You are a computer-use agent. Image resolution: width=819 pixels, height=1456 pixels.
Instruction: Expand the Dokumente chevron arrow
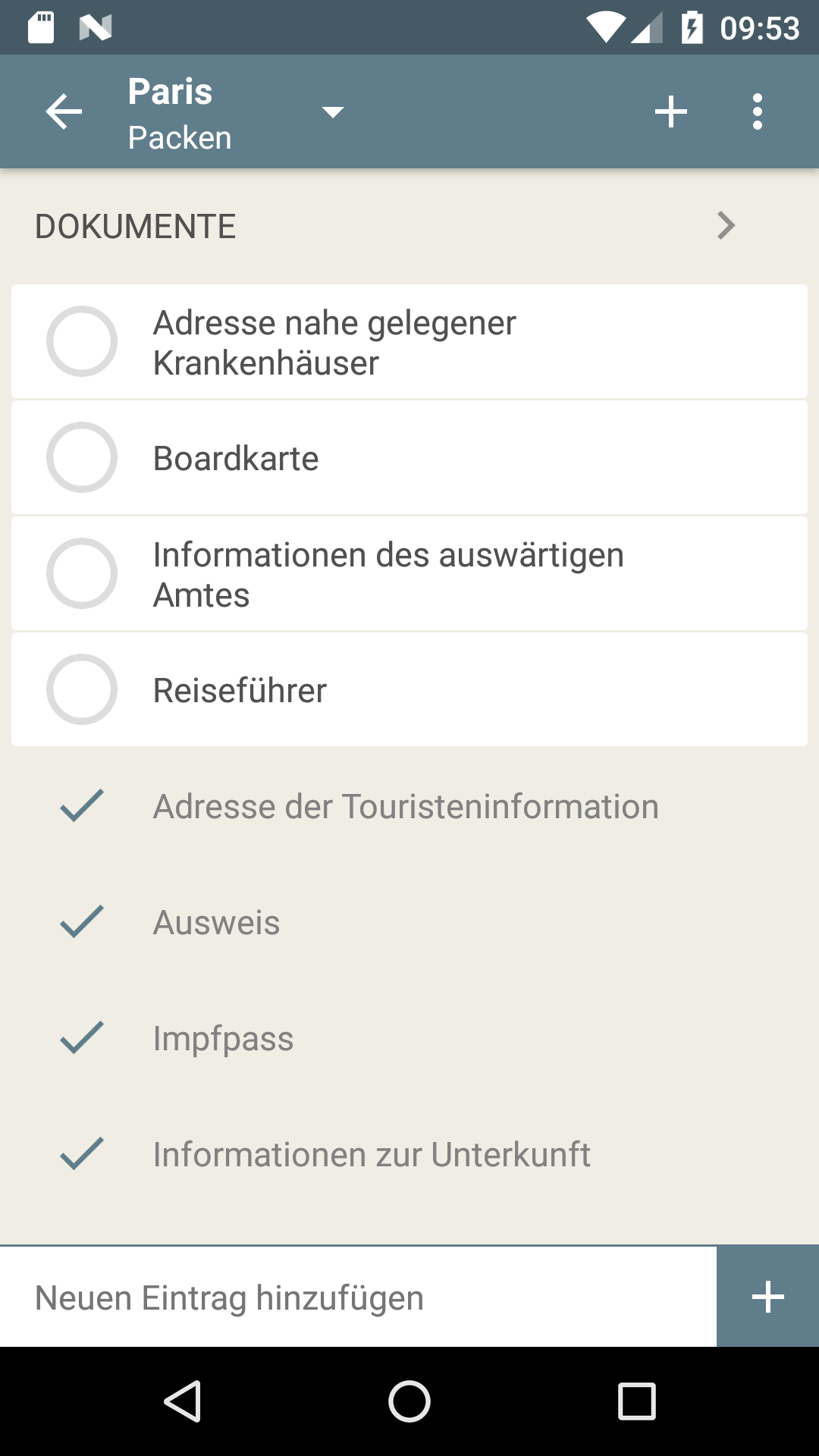[x=726, y=226]
